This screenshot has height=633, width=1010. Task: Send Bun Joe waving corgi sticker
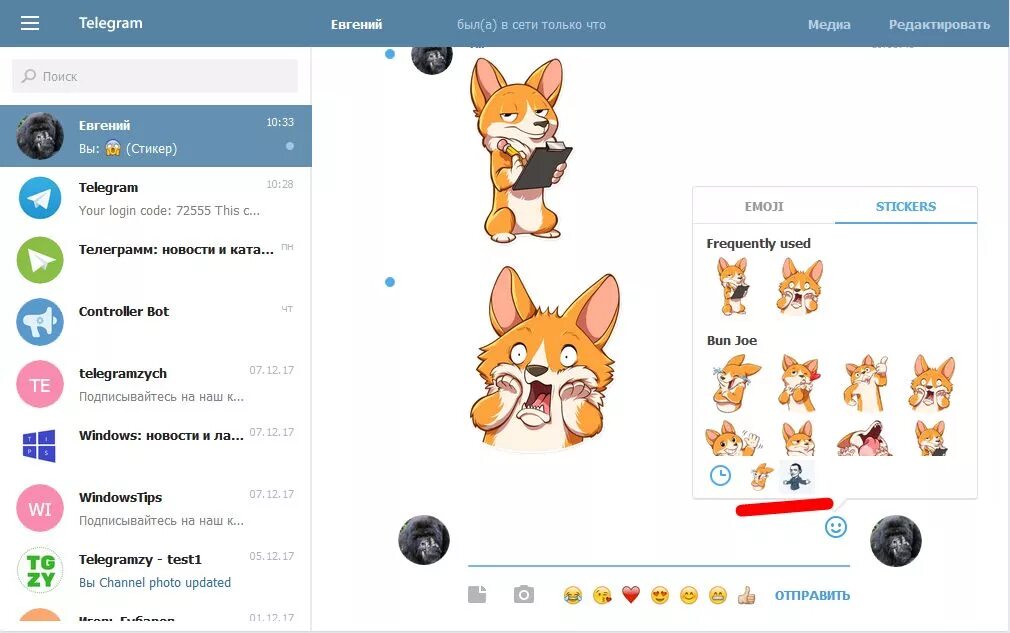click(x=734, y=439)
